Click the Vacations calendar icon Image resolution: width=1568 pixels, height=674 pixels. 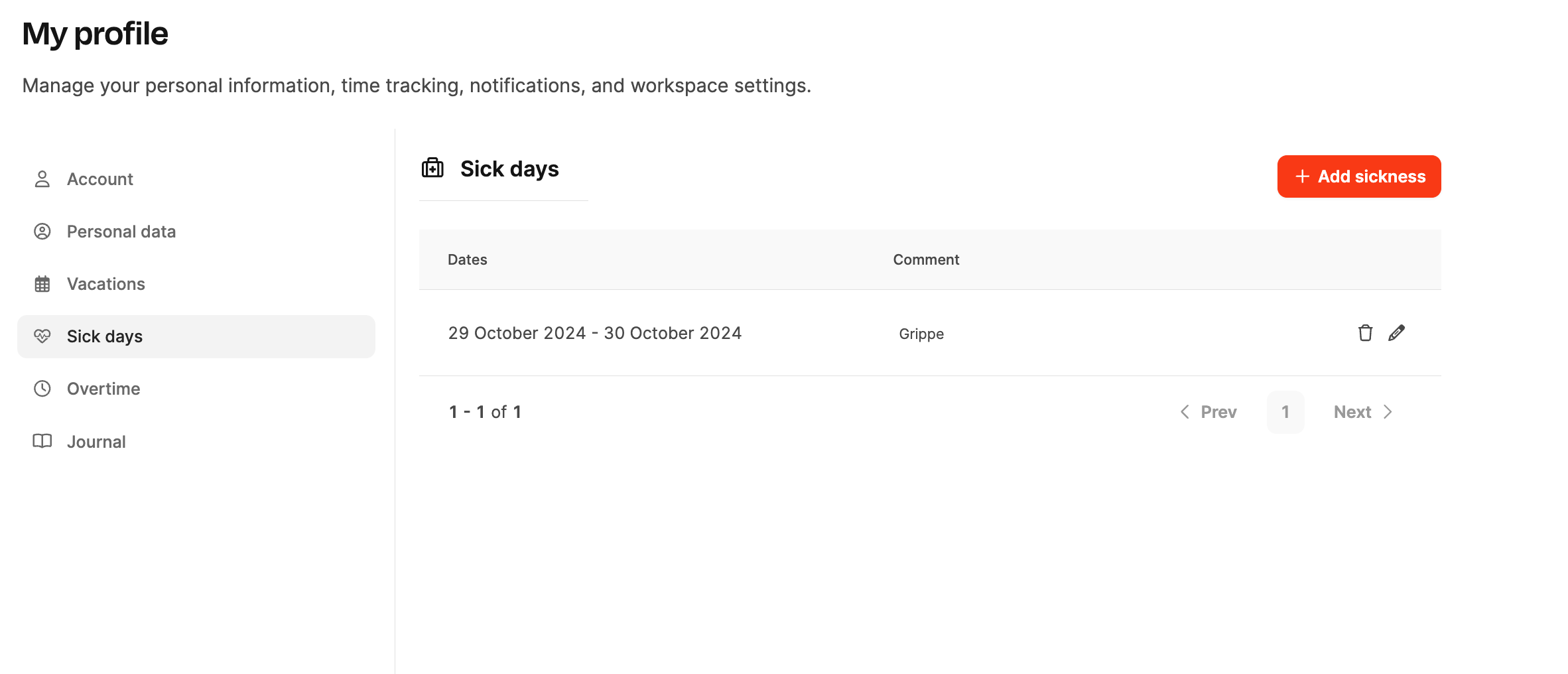tap(42, 284)
